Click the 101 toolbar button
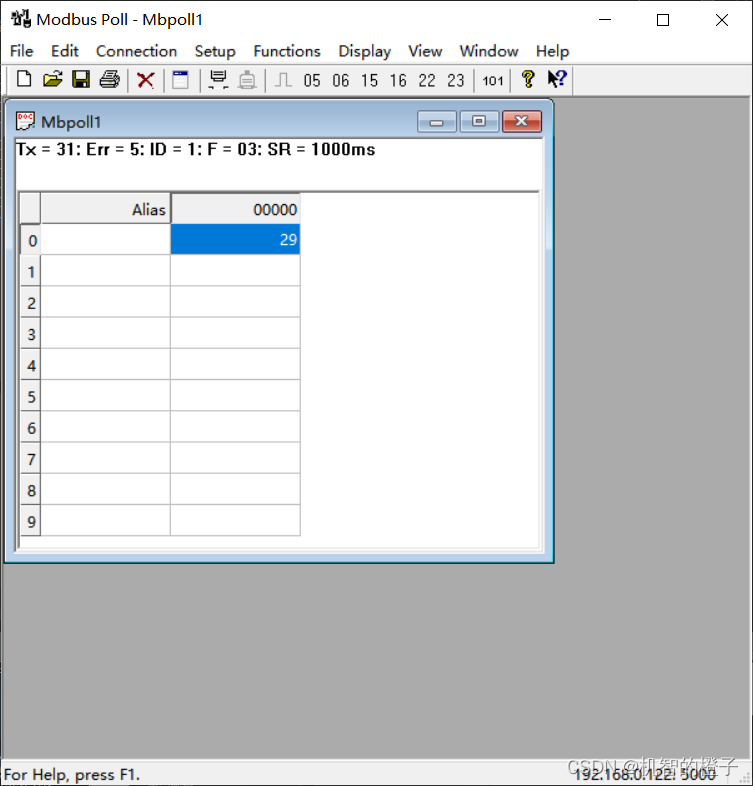The image size is (753, 786). (493, 80)
